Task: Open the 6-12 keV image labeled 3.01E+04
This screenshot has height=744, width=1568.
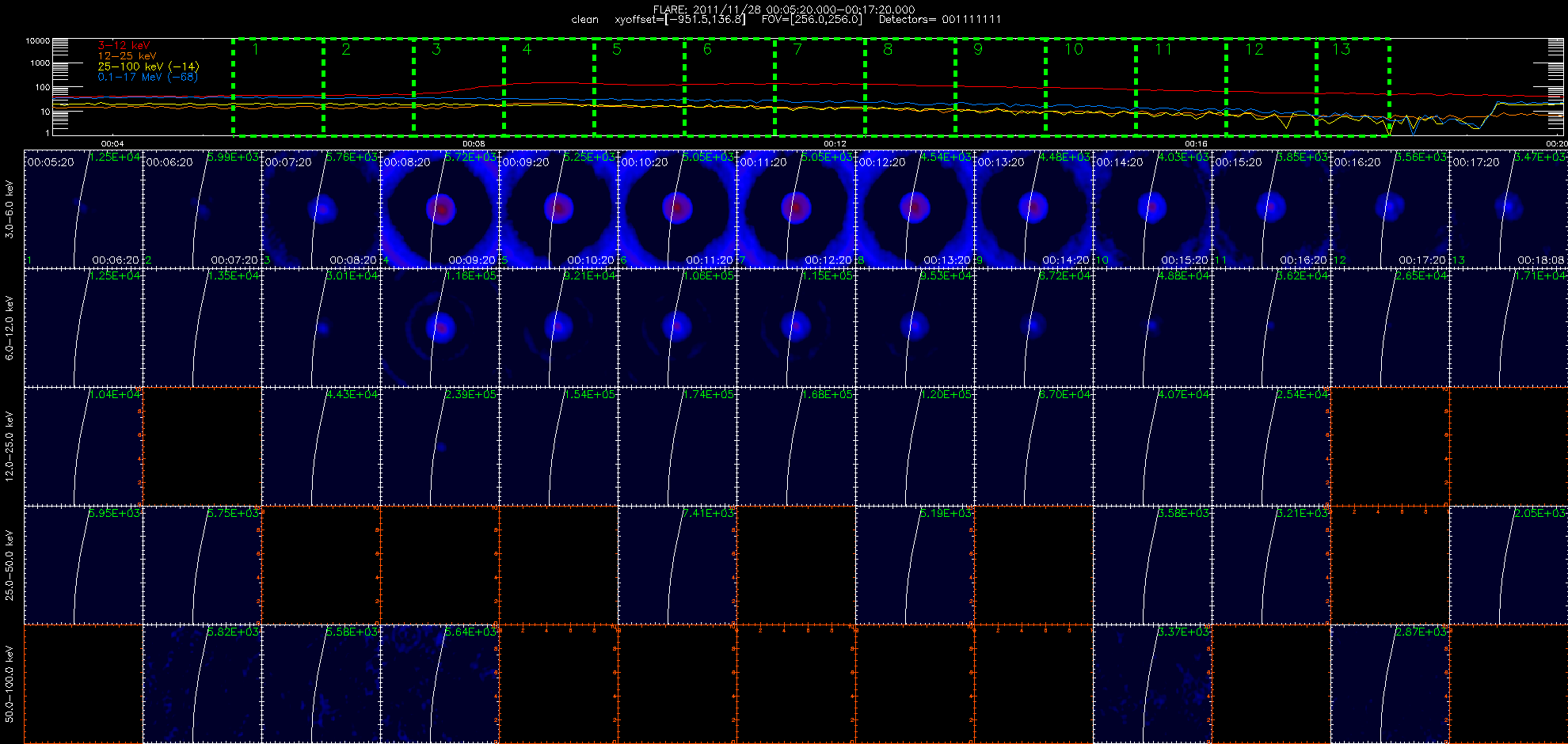Action: (x=321, y=328)
